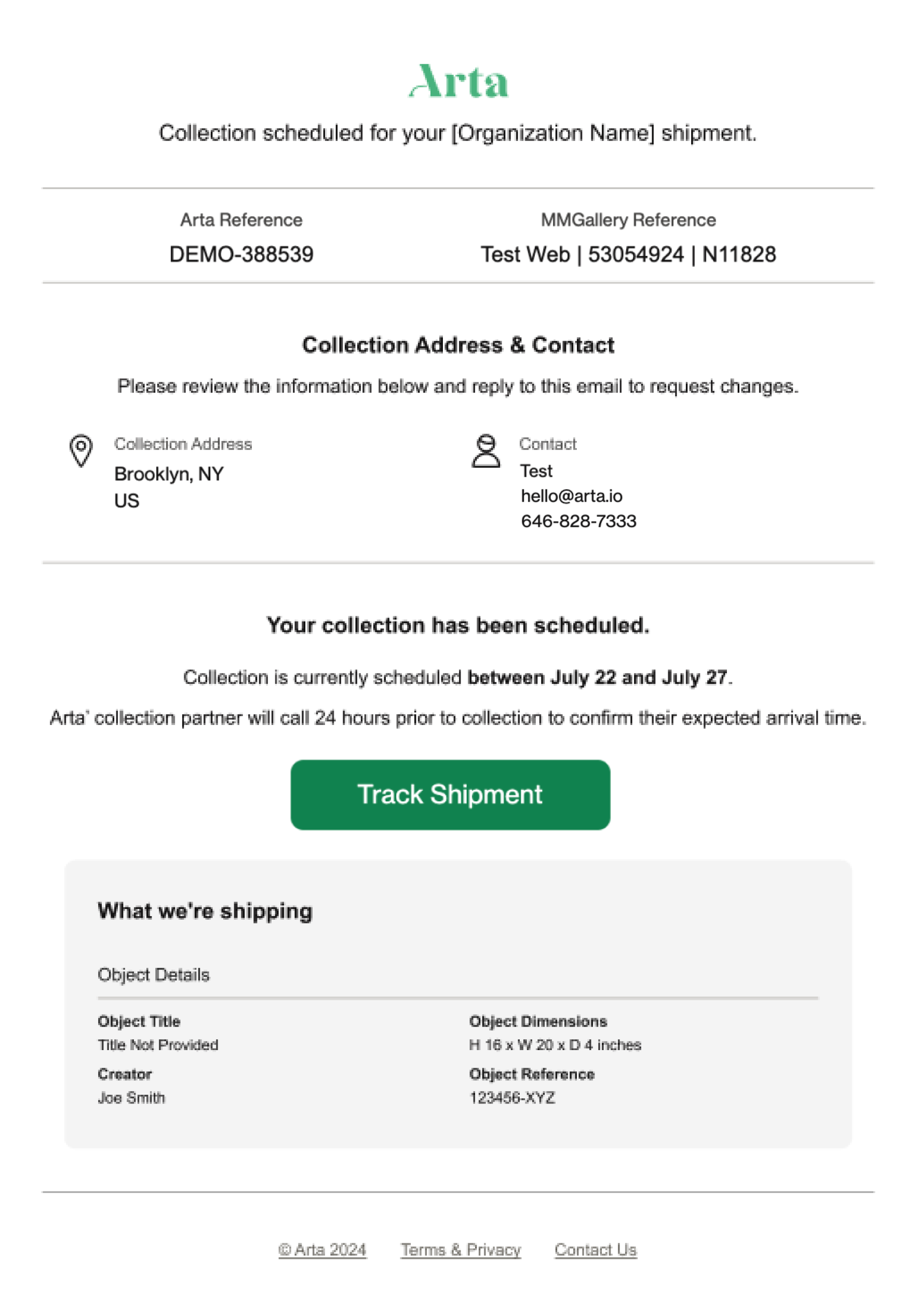Follow the Contact Us link

(x=596, y=1250)
